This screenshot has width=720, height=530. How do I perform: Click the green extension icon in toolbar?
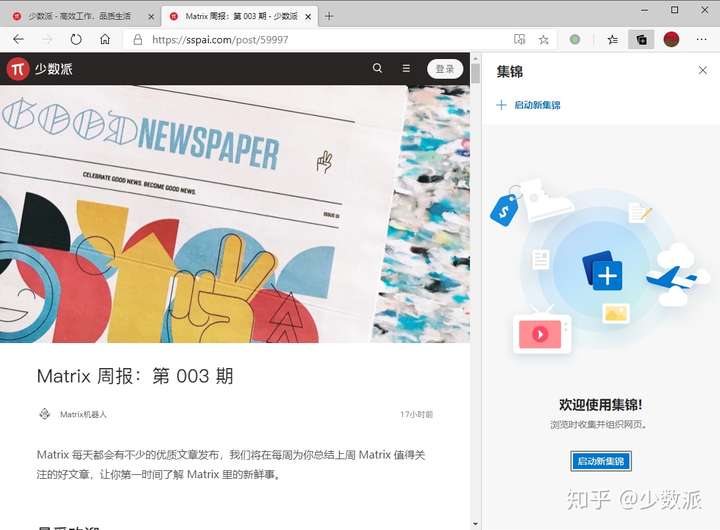coord(574,39)
